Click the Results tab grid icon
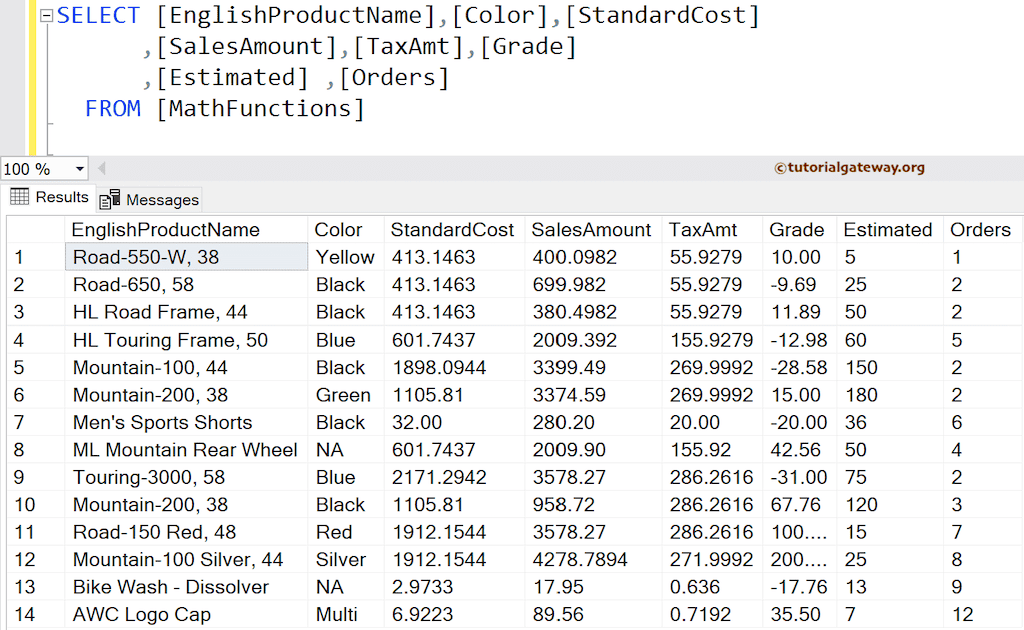Screen dimensions: 1024x630 pos(20,197)
